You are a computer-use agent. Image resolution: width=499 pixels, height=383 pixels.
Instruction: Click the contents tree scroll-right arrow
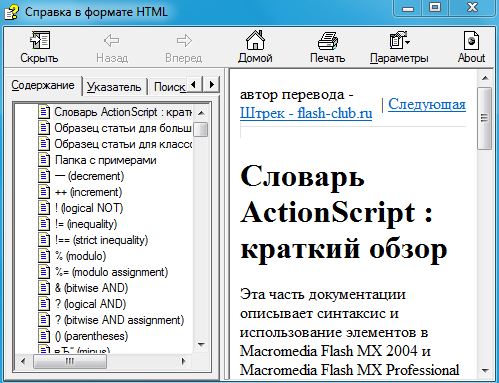point(183,361)
